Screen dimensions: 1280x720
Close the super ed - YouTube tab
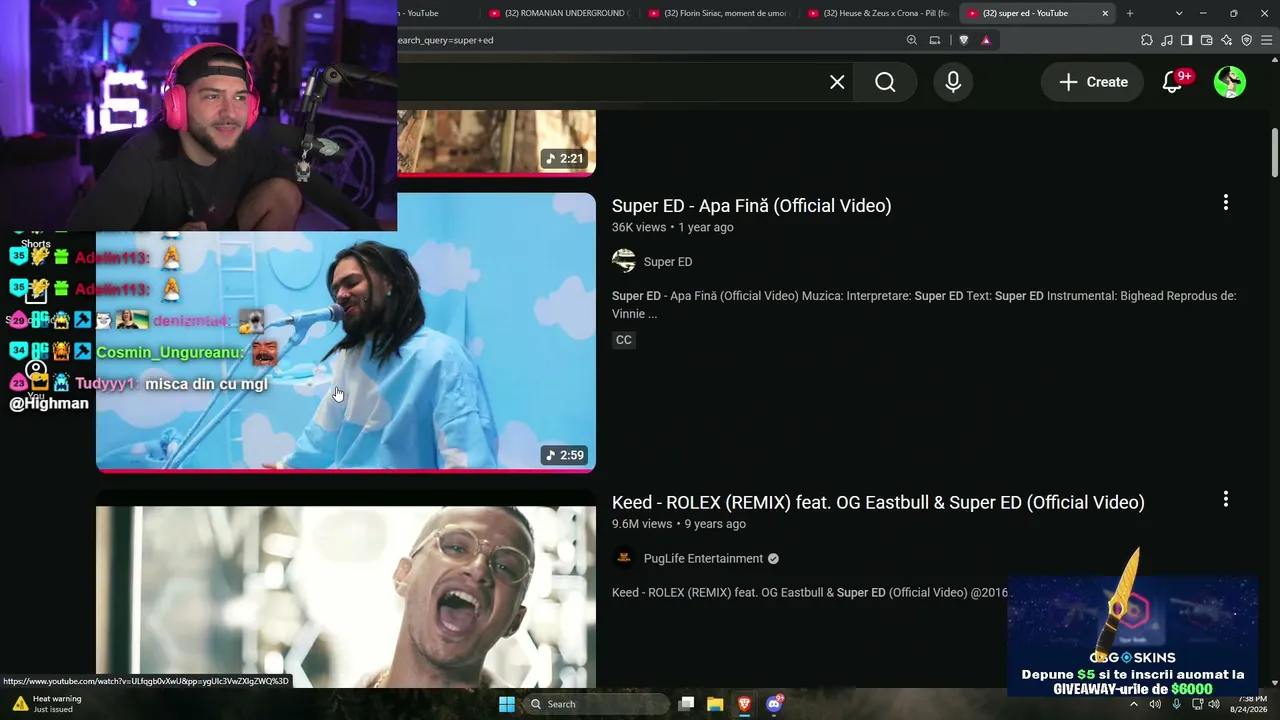[1105, 13]
